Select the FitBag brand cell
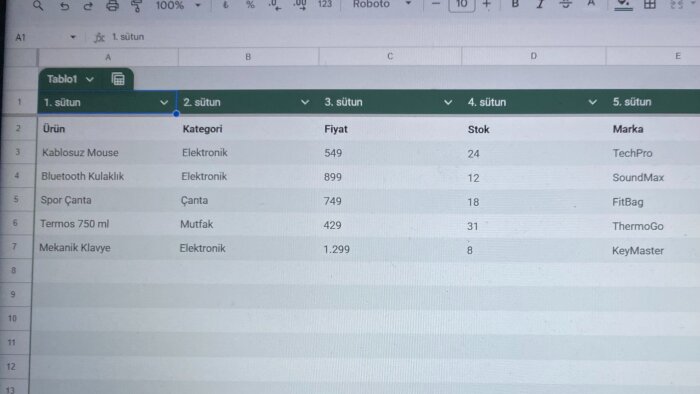The height and width of the screenshot is (394, 700). [653, 202]
